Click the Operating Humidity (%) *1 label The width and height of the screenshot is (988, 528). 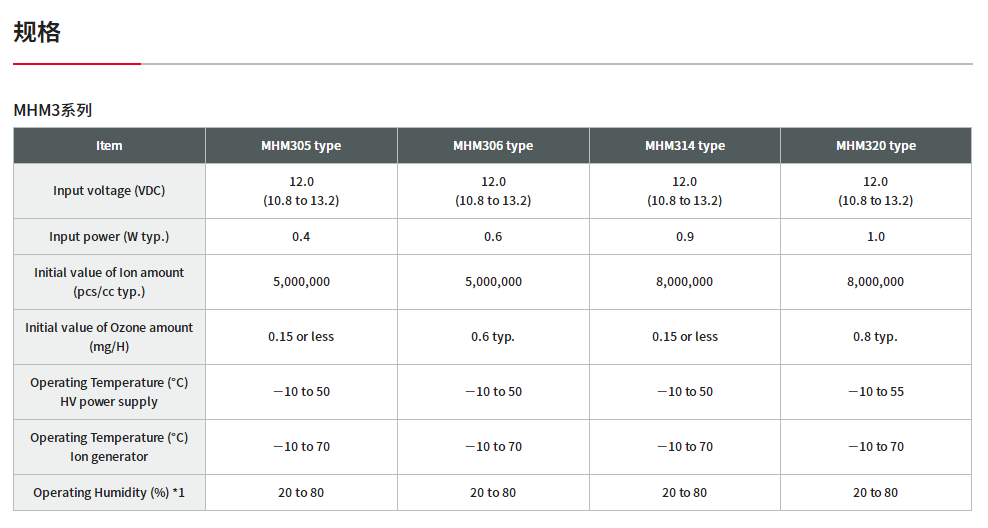[x=109, y=493]
